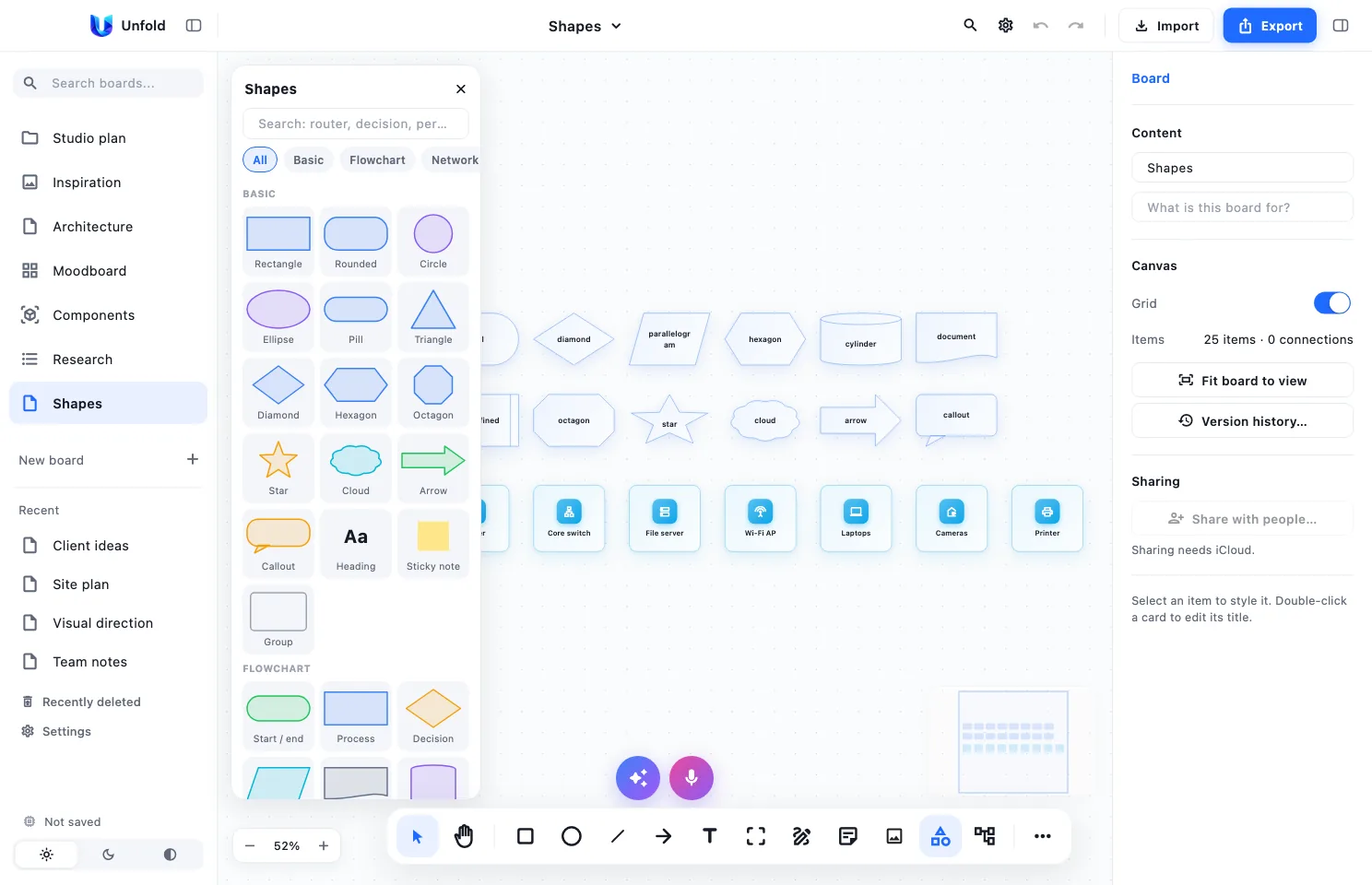Image resolution: width=1372 pixels, height=885 pixels.
Task: Focus the shape search field
Action: (x=356, y=124)
